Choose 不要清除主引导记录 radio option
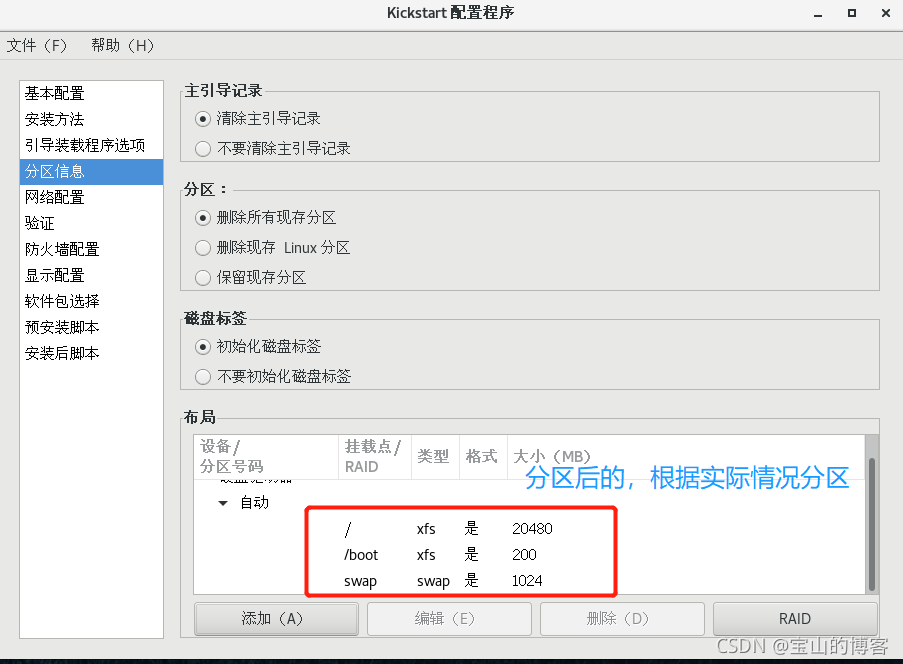The height and width of the screenshot is (664, 903). click(204, 149)
